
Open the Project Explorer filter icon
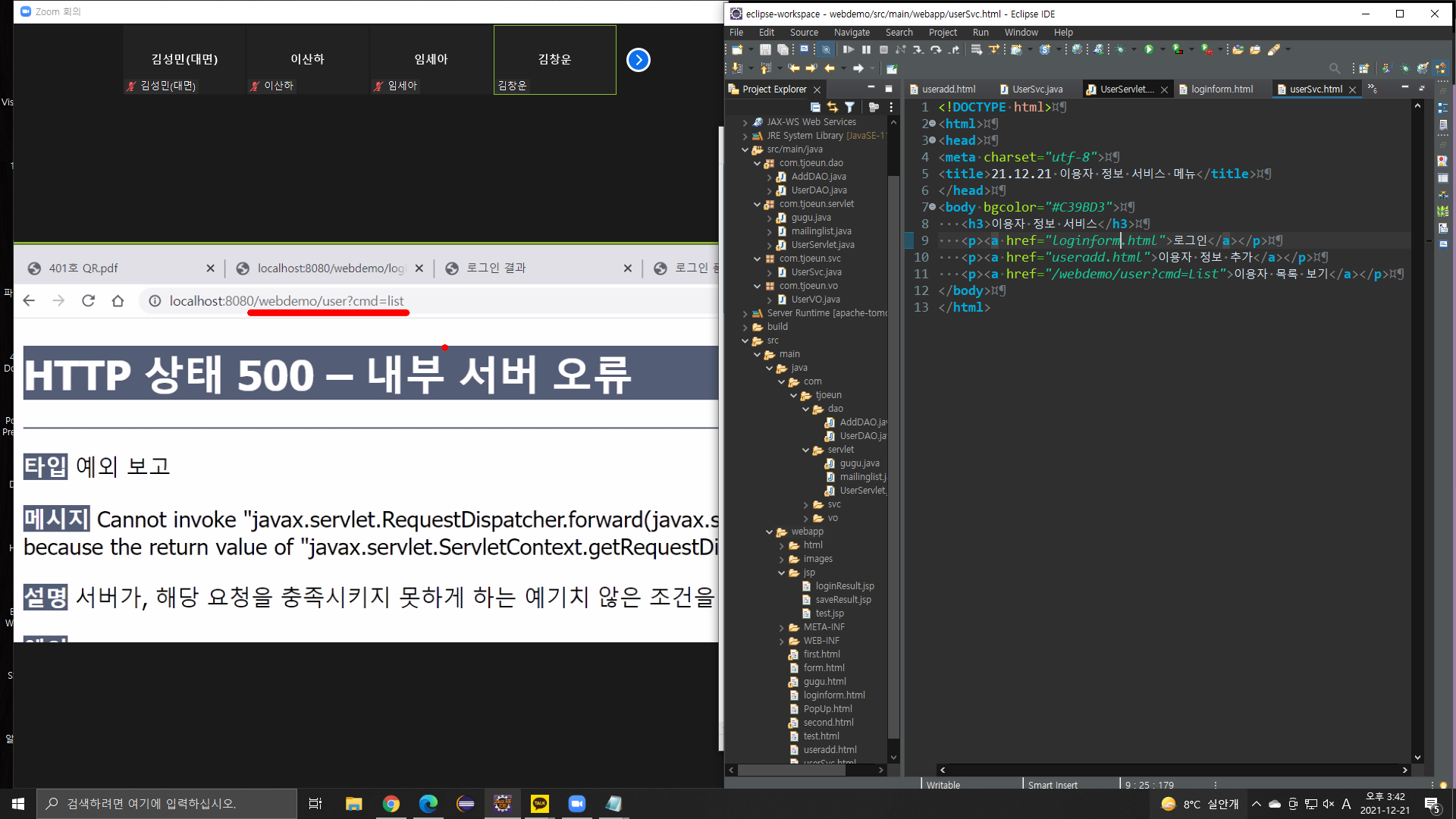[x=850, y=107]
